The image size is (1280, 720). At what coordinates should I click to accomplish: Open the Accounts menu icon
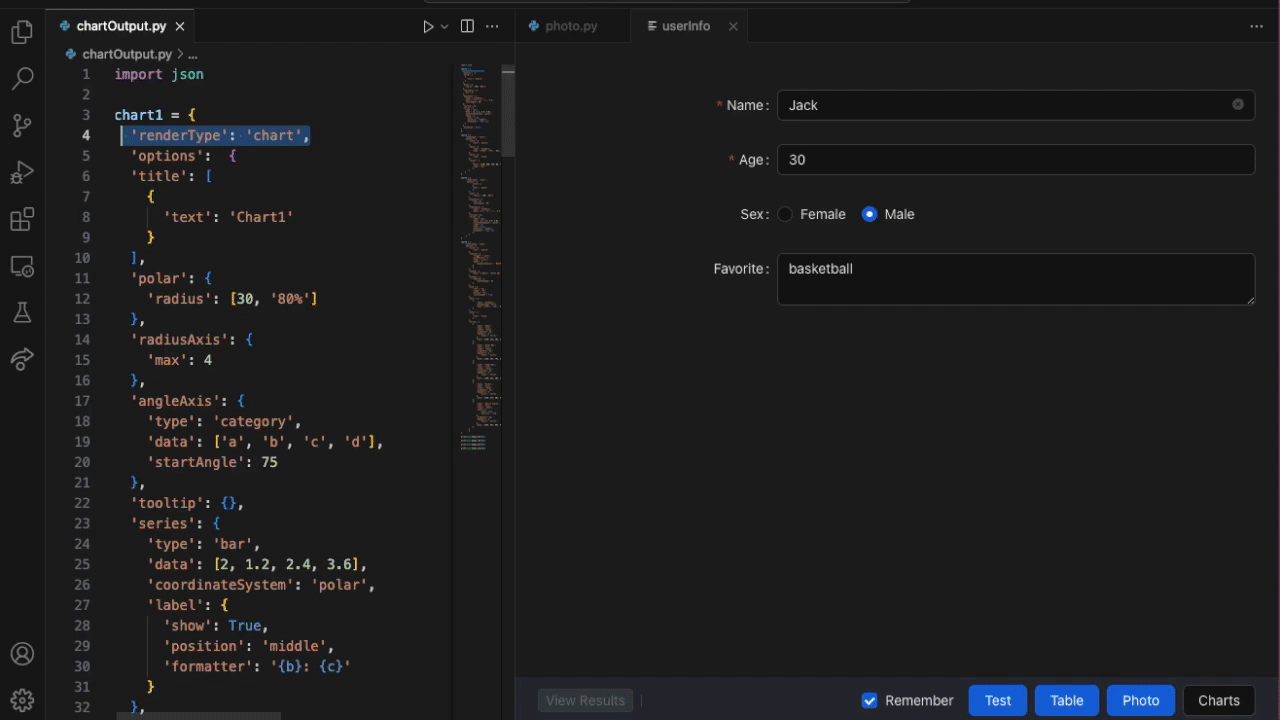click(22, 655)
